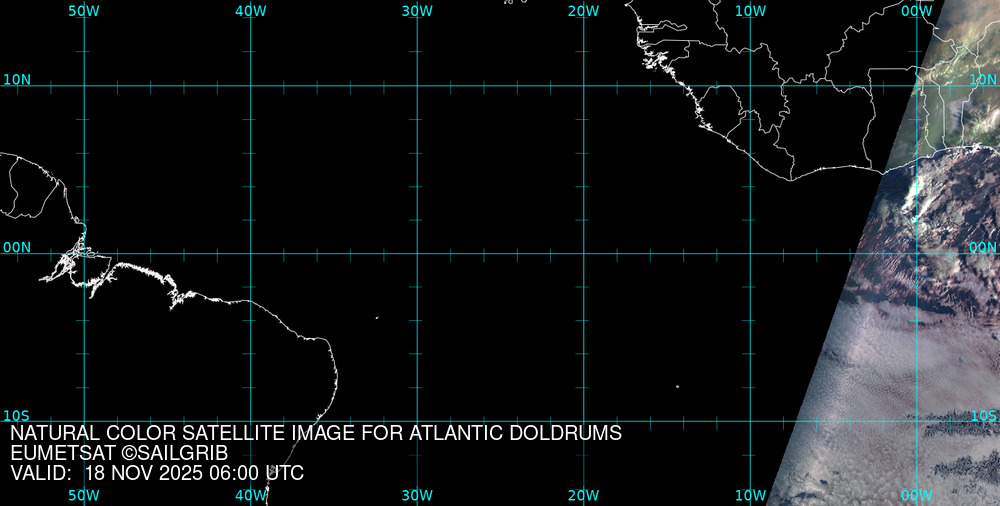Click the grid intersection of 10W and 00N
The width and height of the screenshot is (1000, 506).
click(751, 253)
